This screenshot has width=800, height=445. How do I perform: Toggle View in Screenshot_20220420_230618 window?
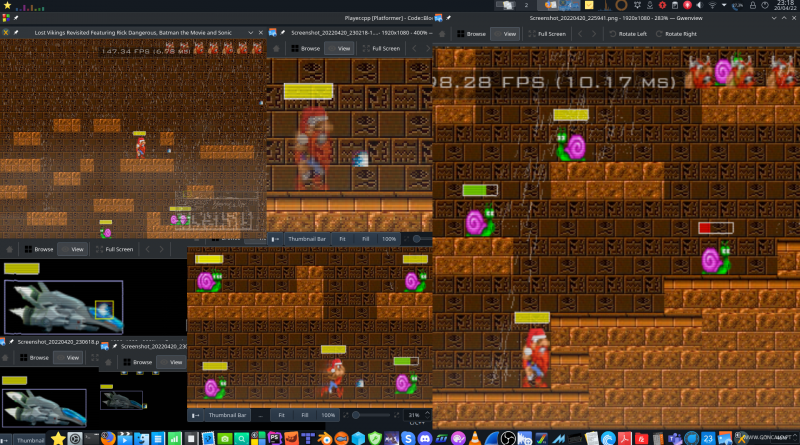pyautogui.click(x=68, y=358)
